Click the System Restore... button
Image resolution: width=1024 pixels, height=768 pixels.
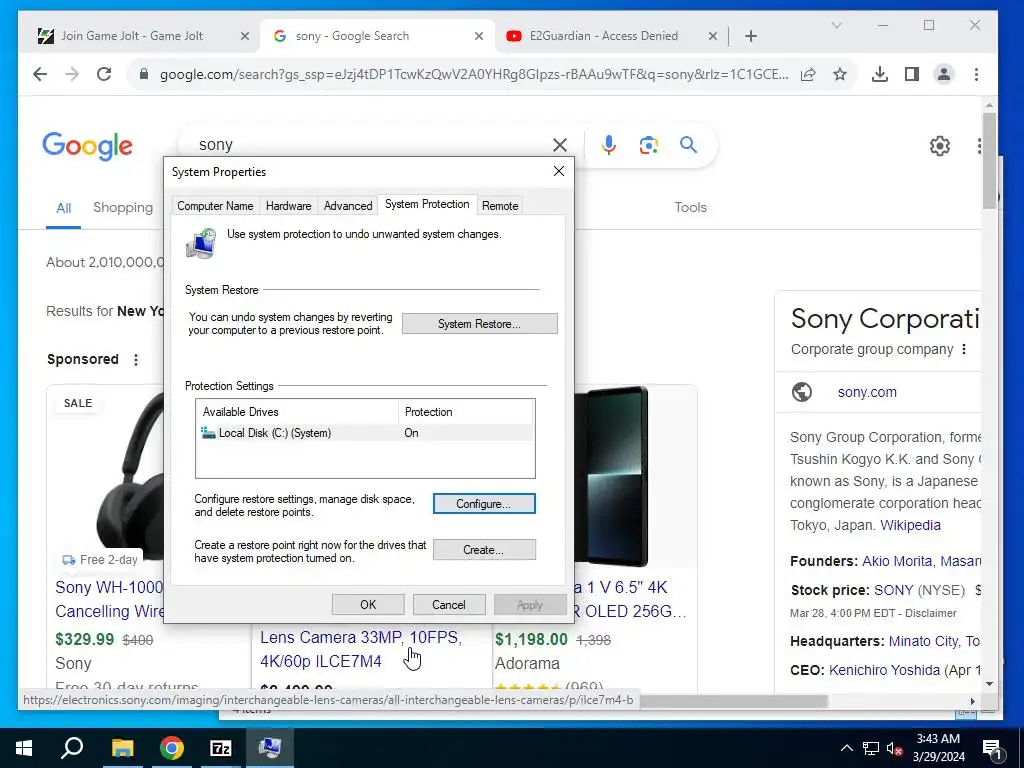coord(479,324)
